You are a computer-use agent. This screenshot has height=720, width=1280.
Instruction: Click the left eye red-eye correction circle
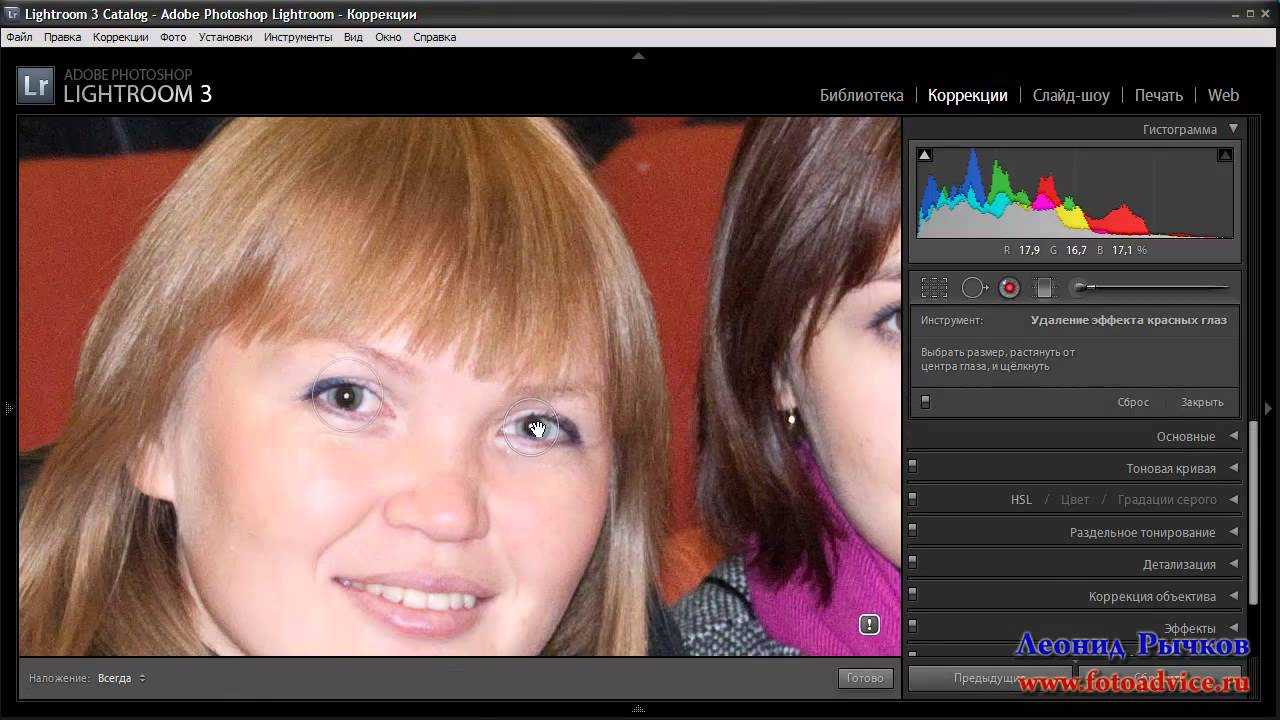click(x=347, y=396)
